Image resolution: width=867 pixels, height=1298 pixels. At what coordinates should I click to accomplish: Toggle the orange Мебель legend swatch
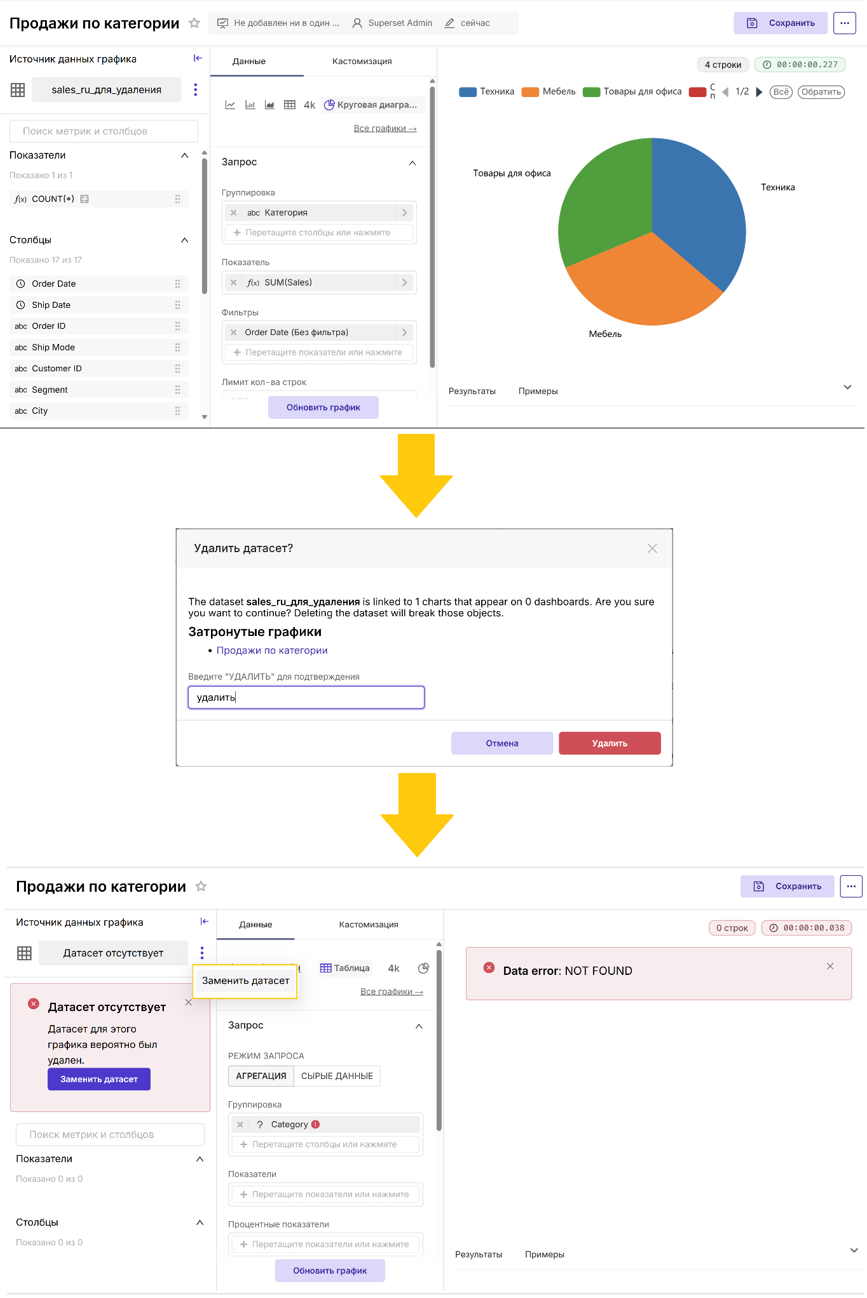pos(530,92)
